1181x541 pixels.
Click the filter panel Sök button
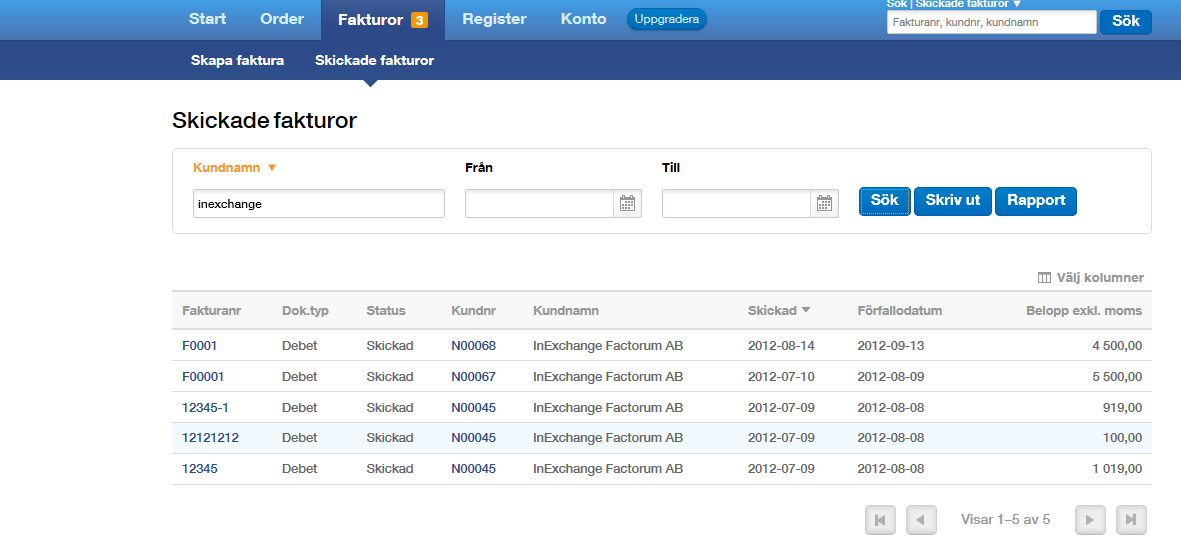click(x=885, y=201)
